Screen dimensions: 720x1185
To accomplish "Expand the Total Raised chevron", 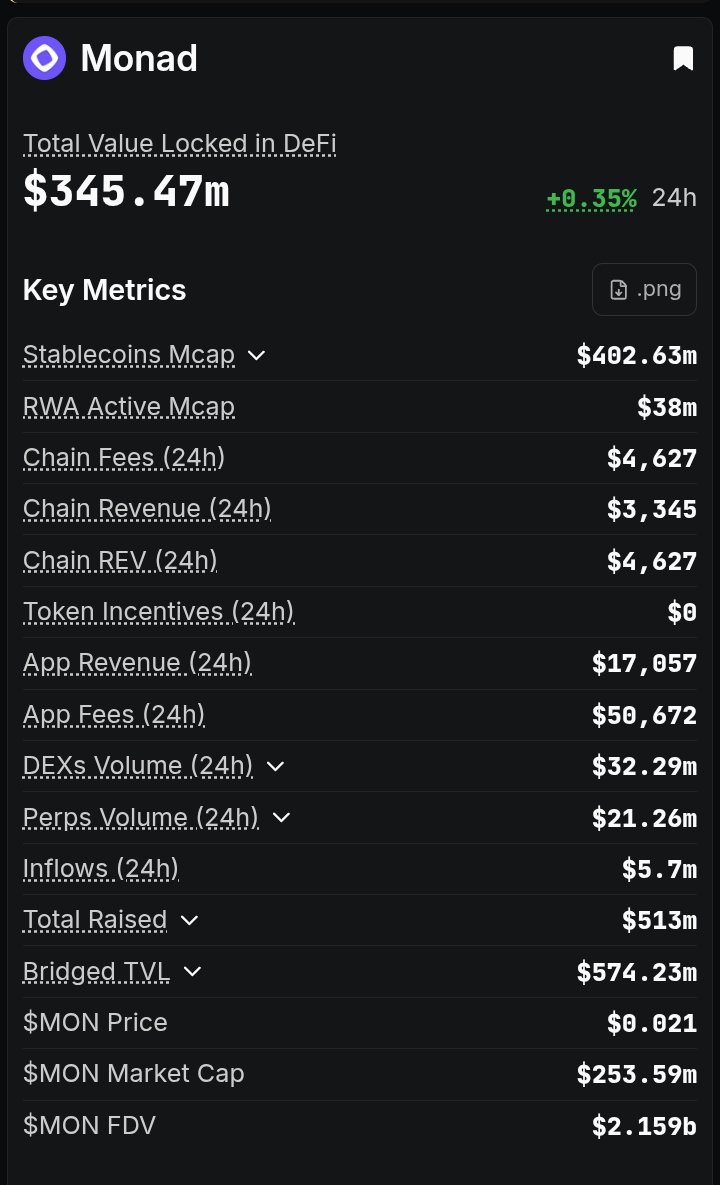I will click(x=190, y=920).
